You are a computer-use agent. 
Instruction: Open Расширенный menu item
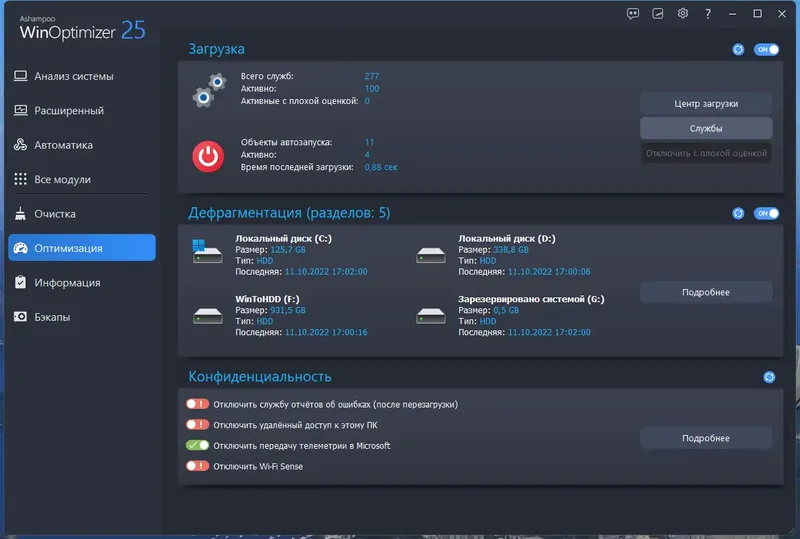tap(82, 110)
